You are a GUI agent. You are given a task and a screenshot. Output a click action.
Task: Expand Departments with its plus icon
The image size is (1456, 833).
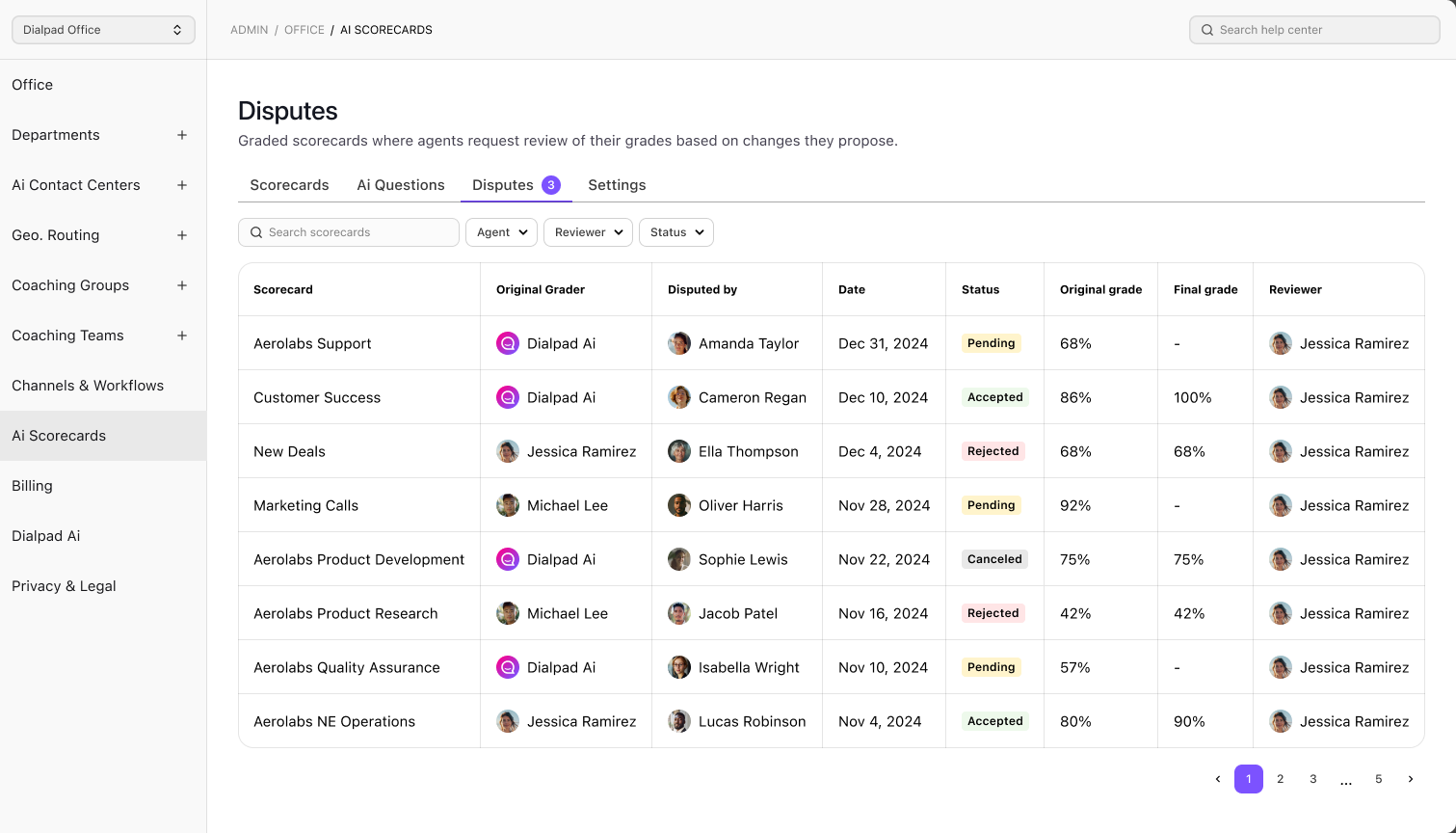click(x=182, y=135)
